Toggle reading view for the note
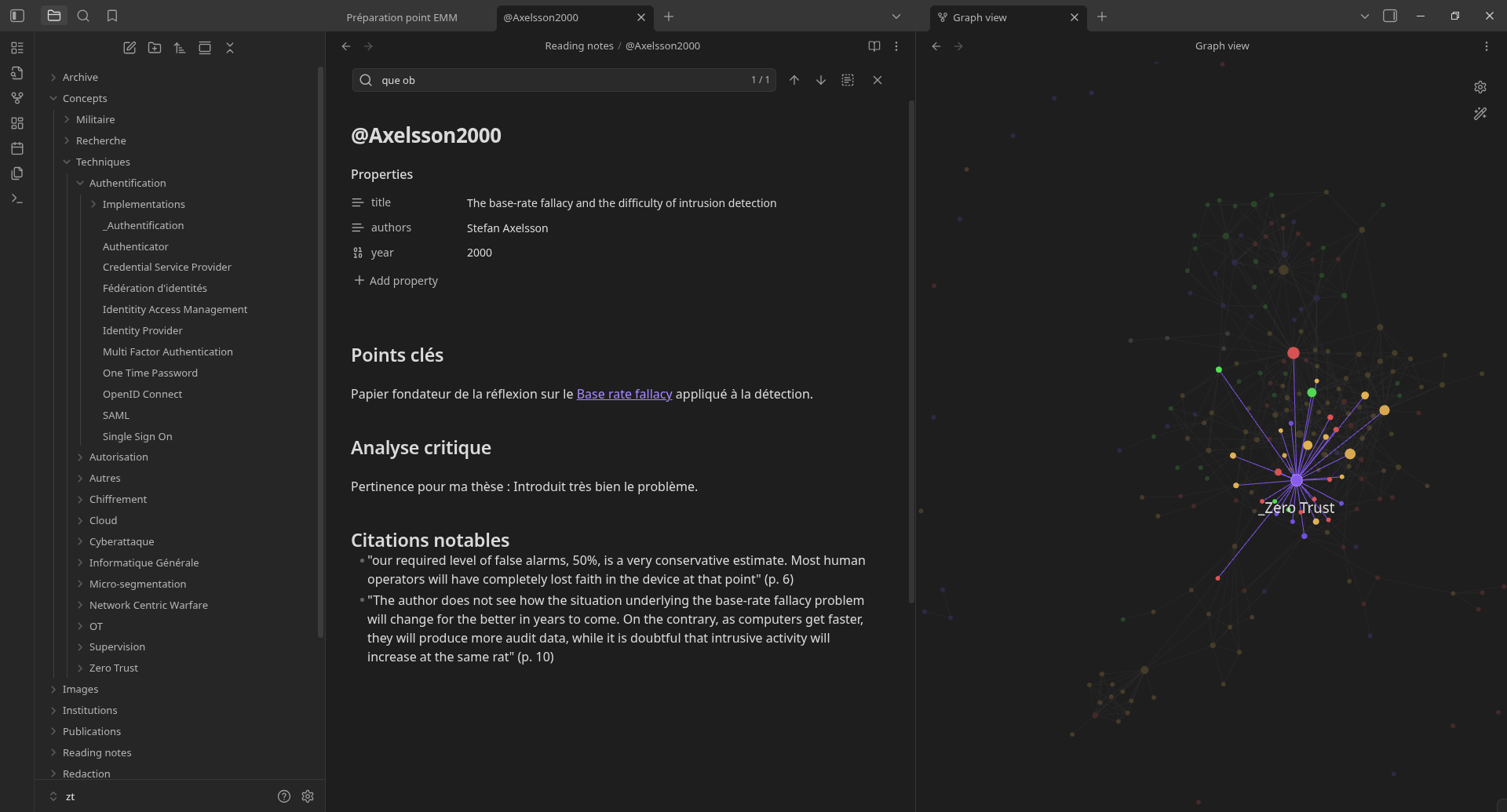 point(874,46)
